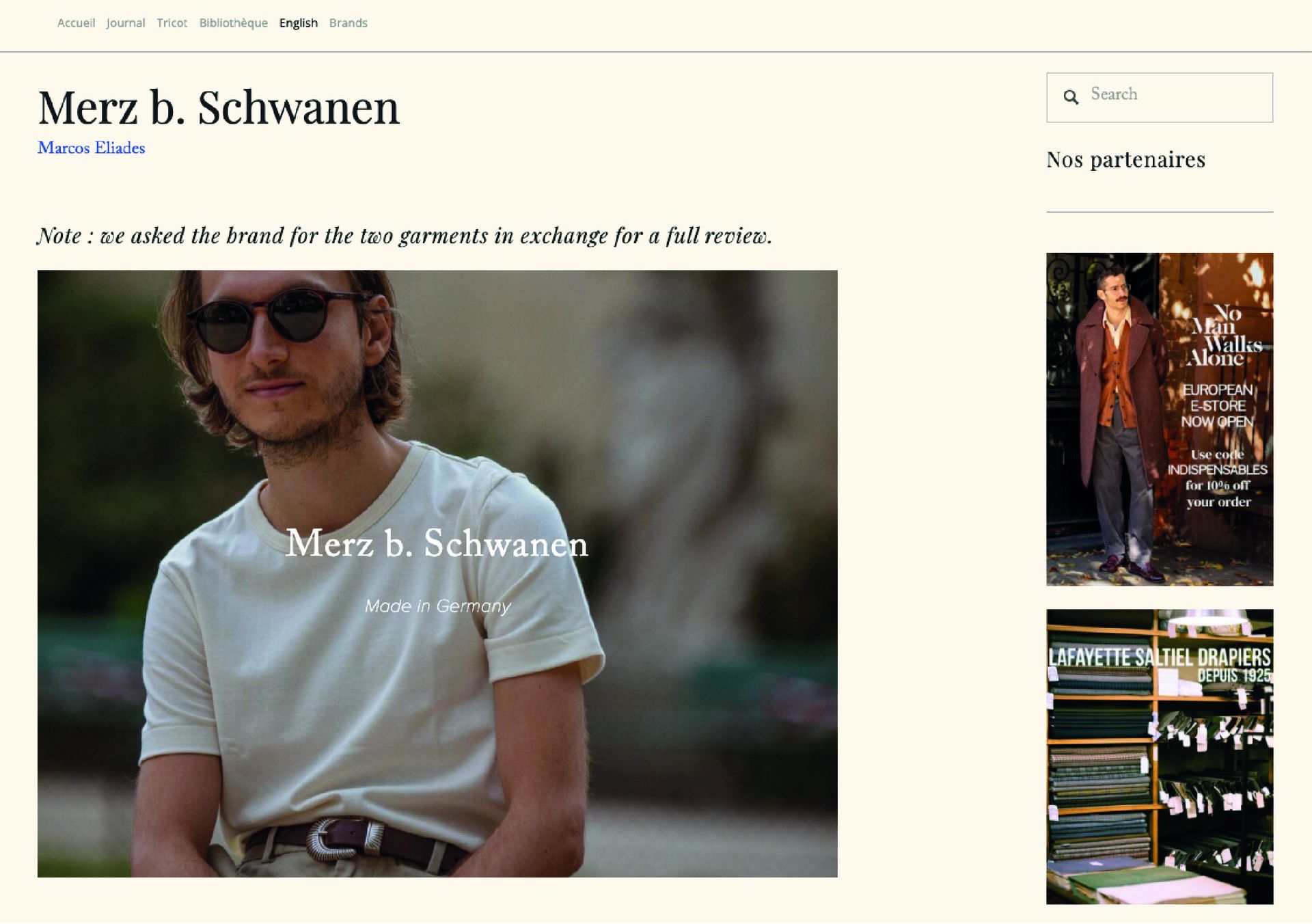Open the No Man Walks Alone ad
1312x924 pixels.
click(x=1160, y=419)
